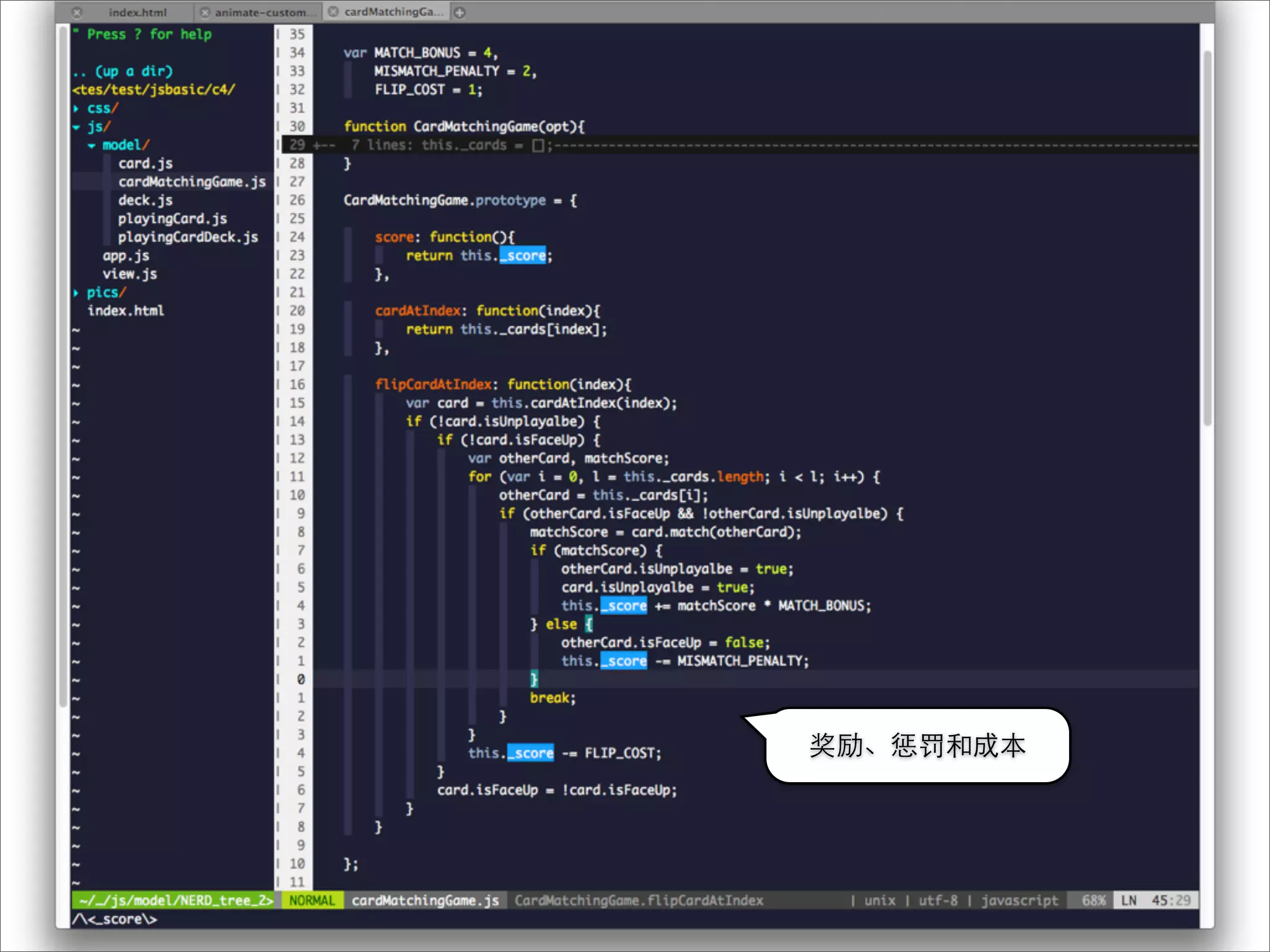Open view.js in the js folder

point(130,274)
